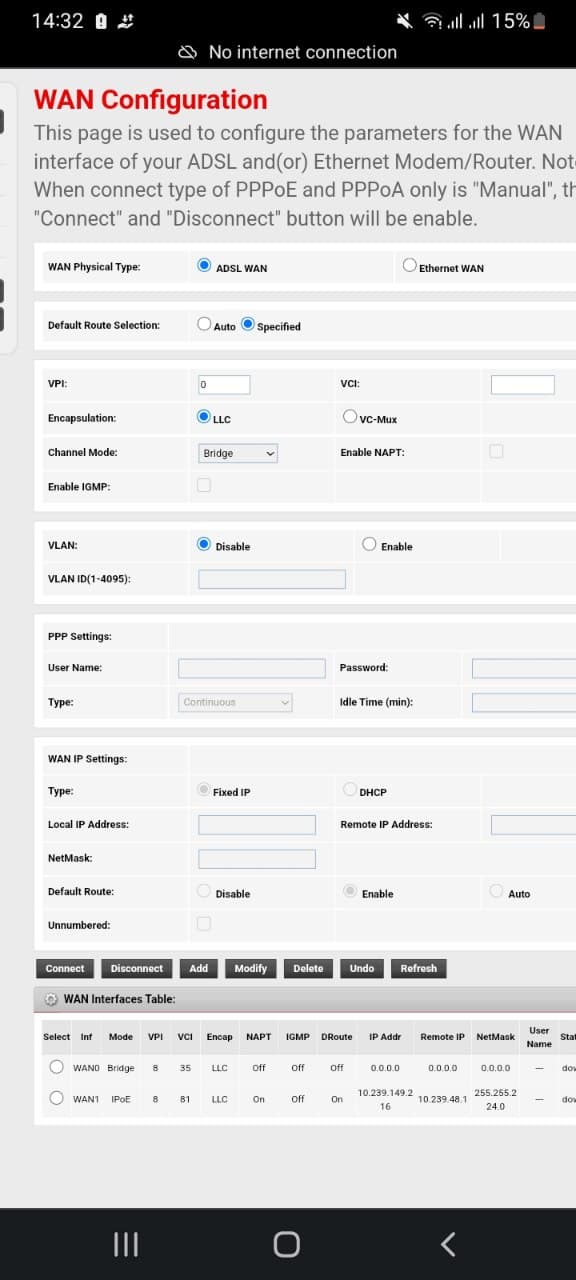The image size is (576, 1280).
Task: Focus the VPI input field
Action: click(x=224, y=384)
